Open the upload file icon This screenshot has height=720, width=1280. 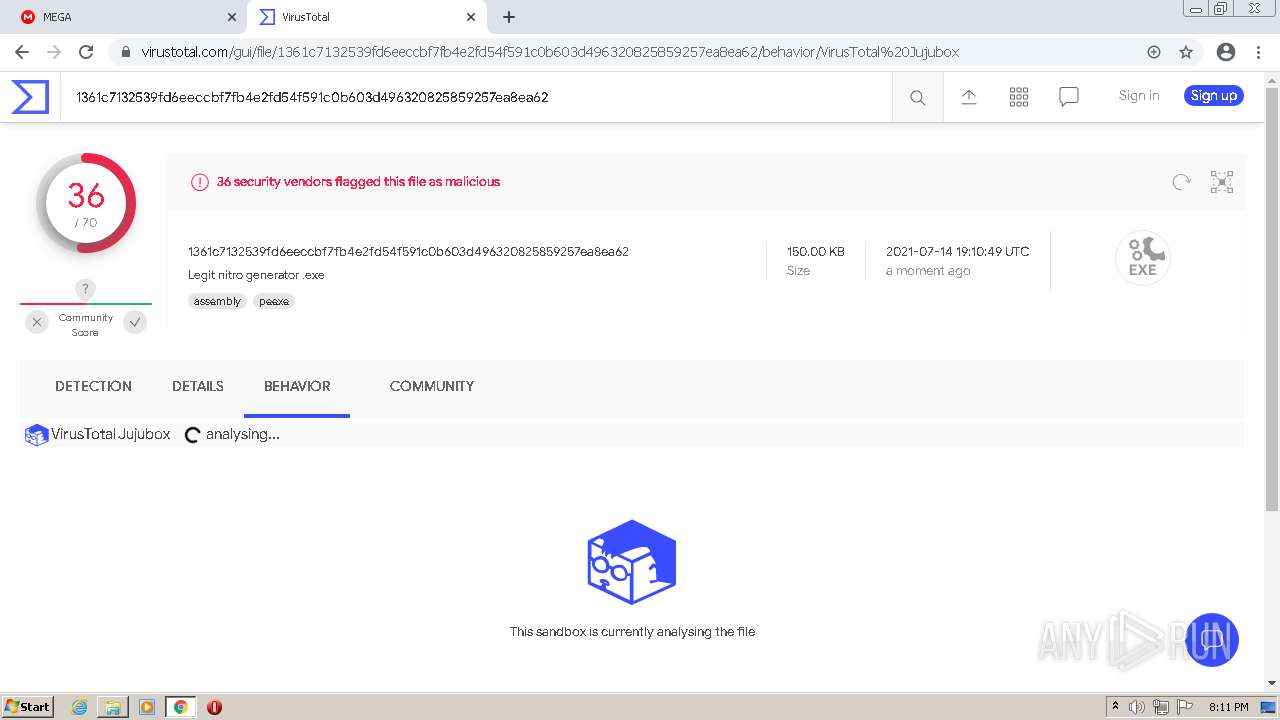coord(969,96)
